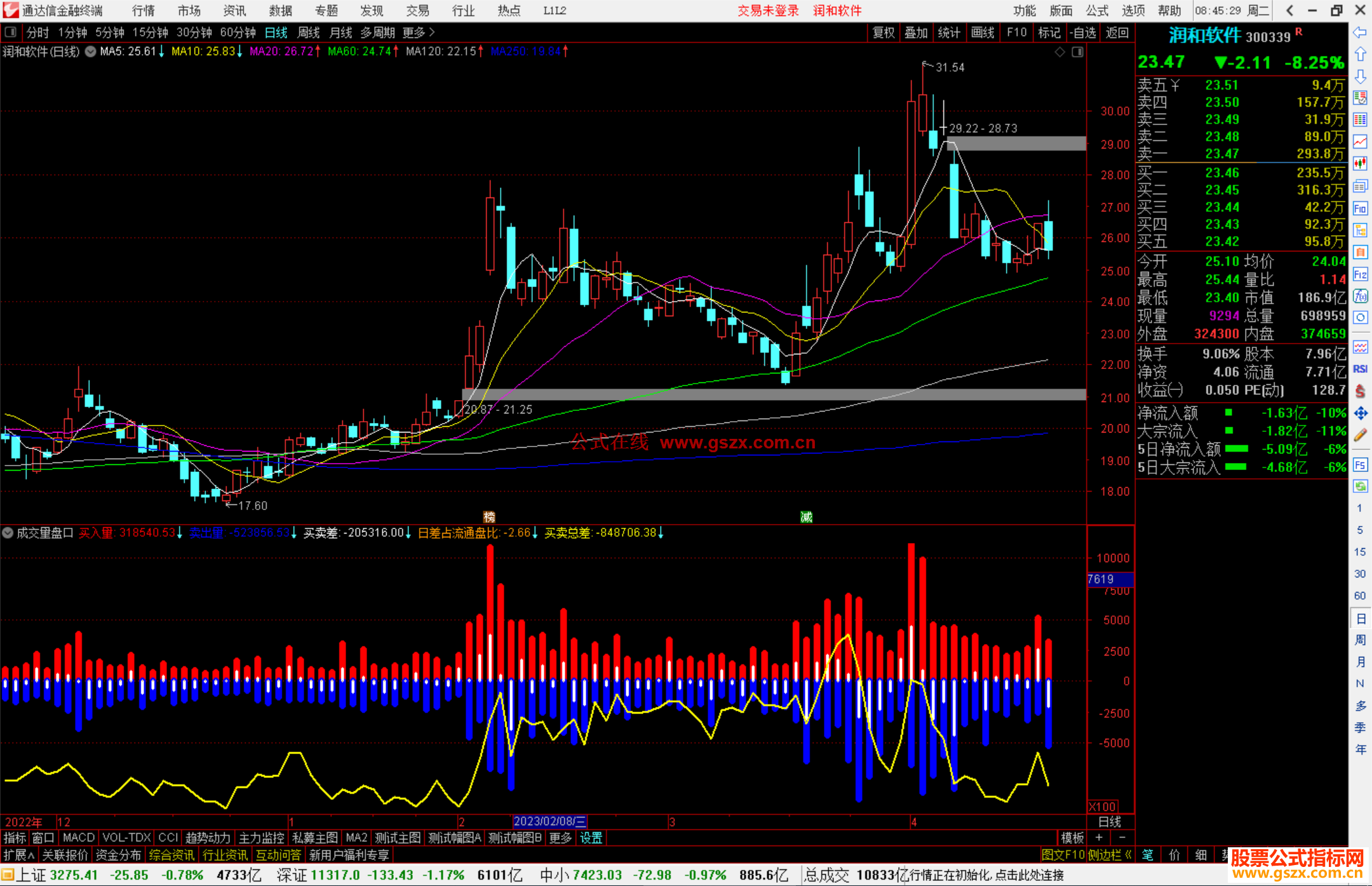Open the 交易 menu
This screenshot has height=886, width=1372.
(x=417, y=10)
